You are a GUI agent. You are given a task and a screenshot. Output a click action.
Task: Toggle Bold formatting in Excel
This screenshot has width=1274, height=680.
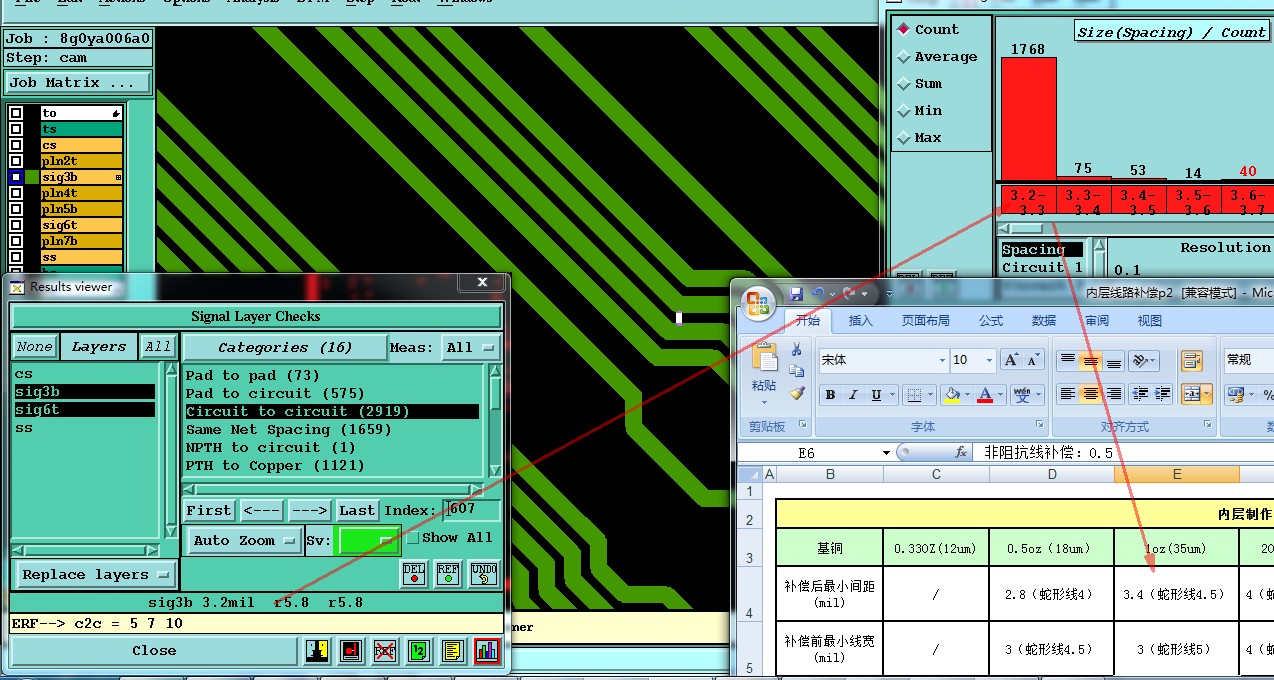pos(830,395)
